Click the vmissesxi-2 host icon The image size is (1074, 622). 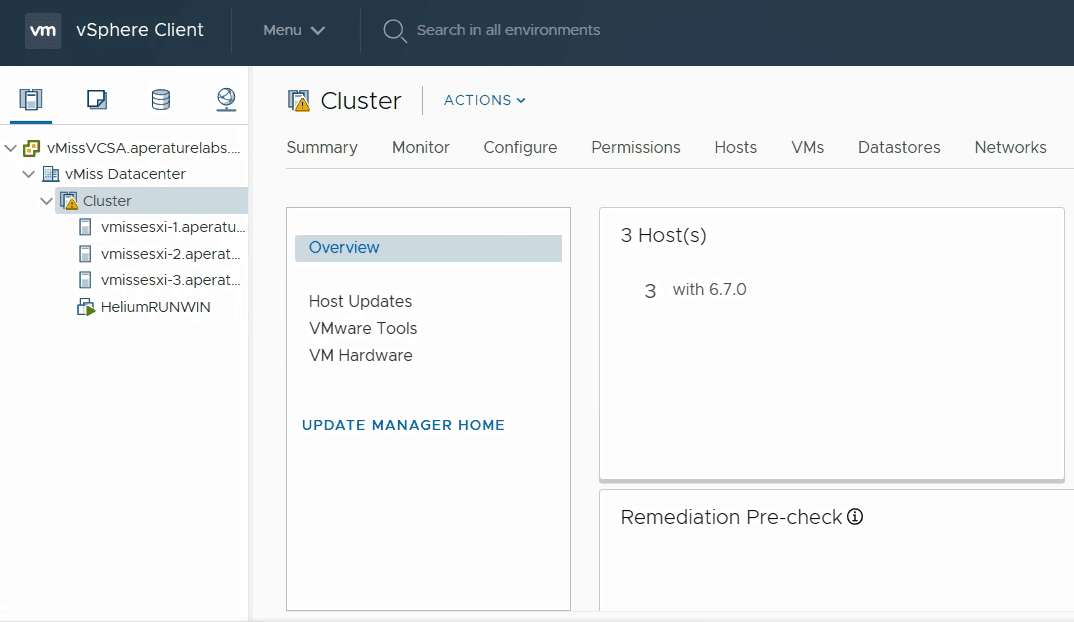[85, 254]
